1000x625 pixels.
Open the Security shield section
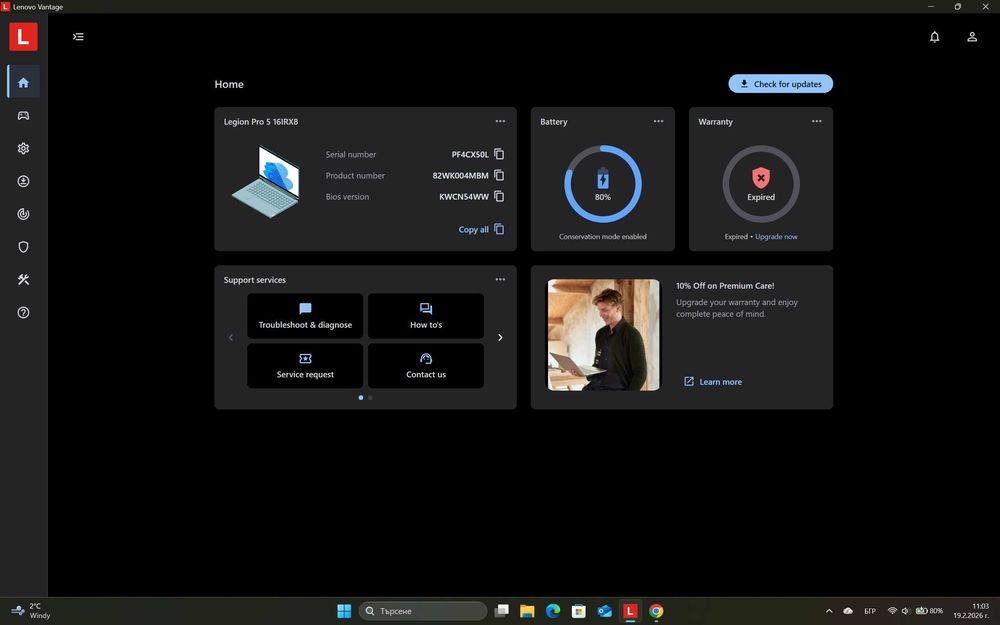click(x=24, y=247)
